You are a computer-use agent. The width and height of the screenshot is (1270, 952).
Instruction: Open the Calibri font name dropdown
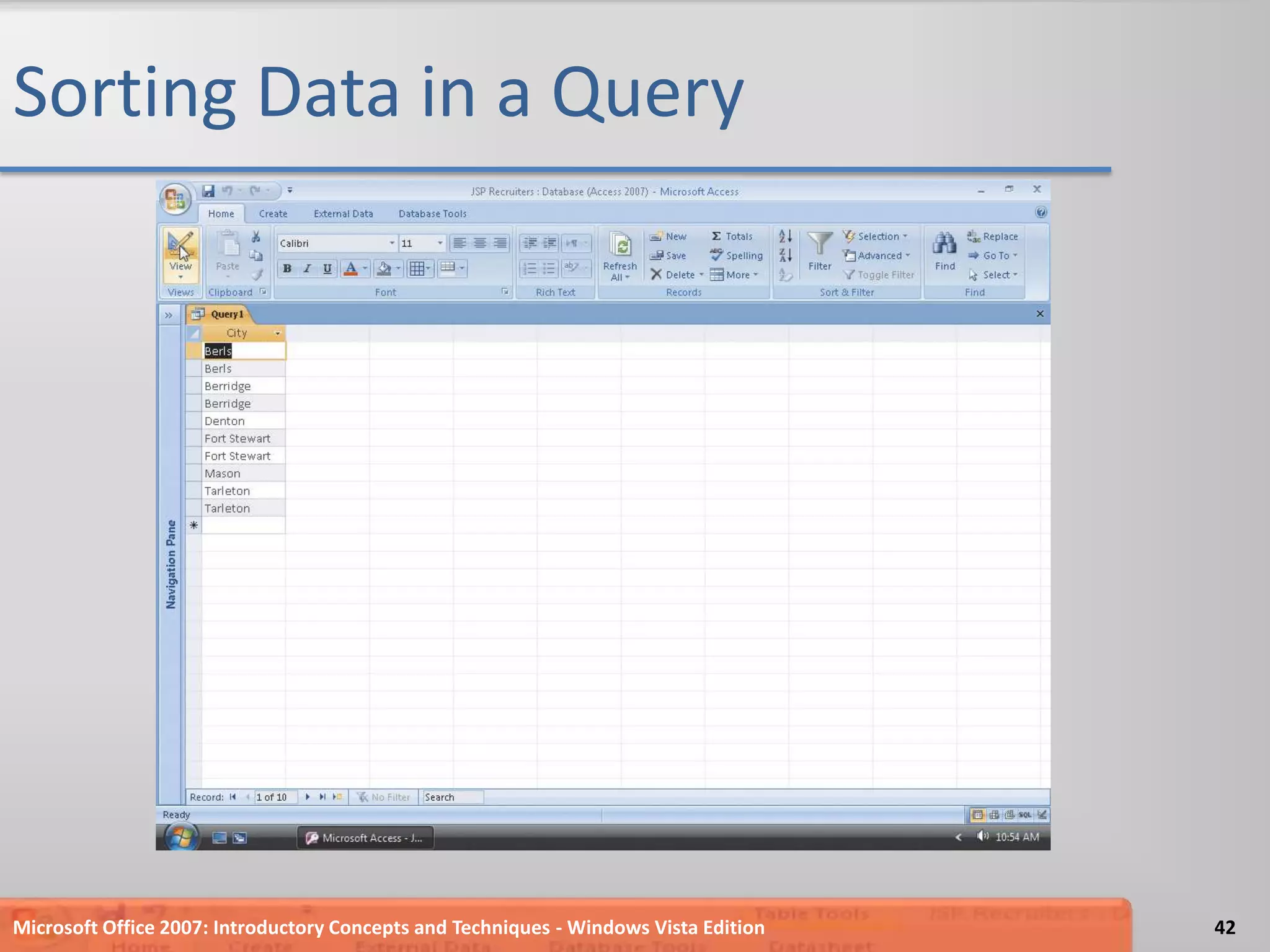tap(391, 243)
